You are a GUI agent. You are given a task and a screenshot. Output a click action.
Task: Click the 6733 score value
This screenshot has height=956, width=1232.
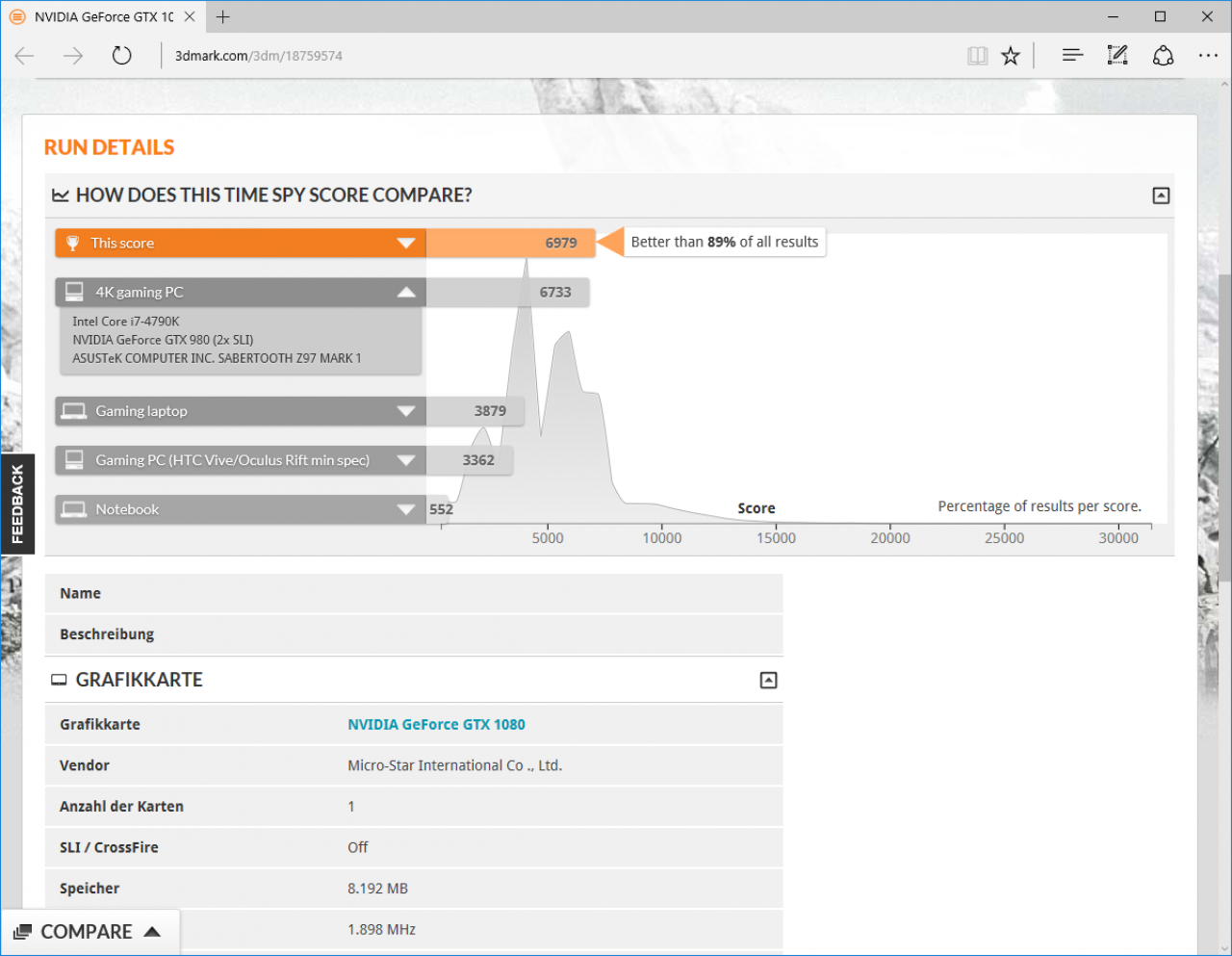pos(555,292)
